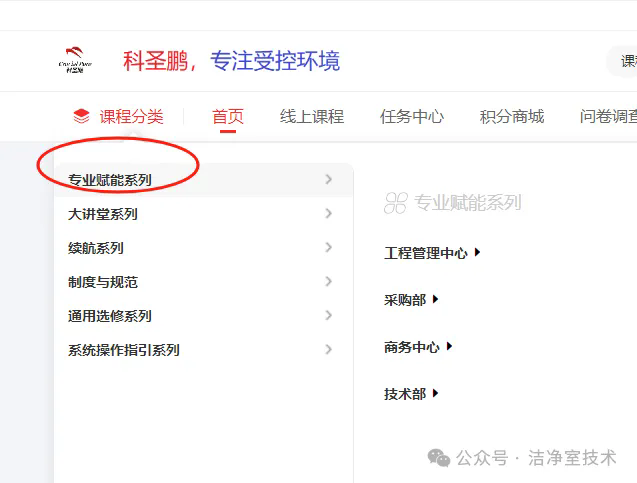Image resolution: width=637 pixels, height=483 pixels.
Task: Click the search field at top right
Action: coord(624,61)
